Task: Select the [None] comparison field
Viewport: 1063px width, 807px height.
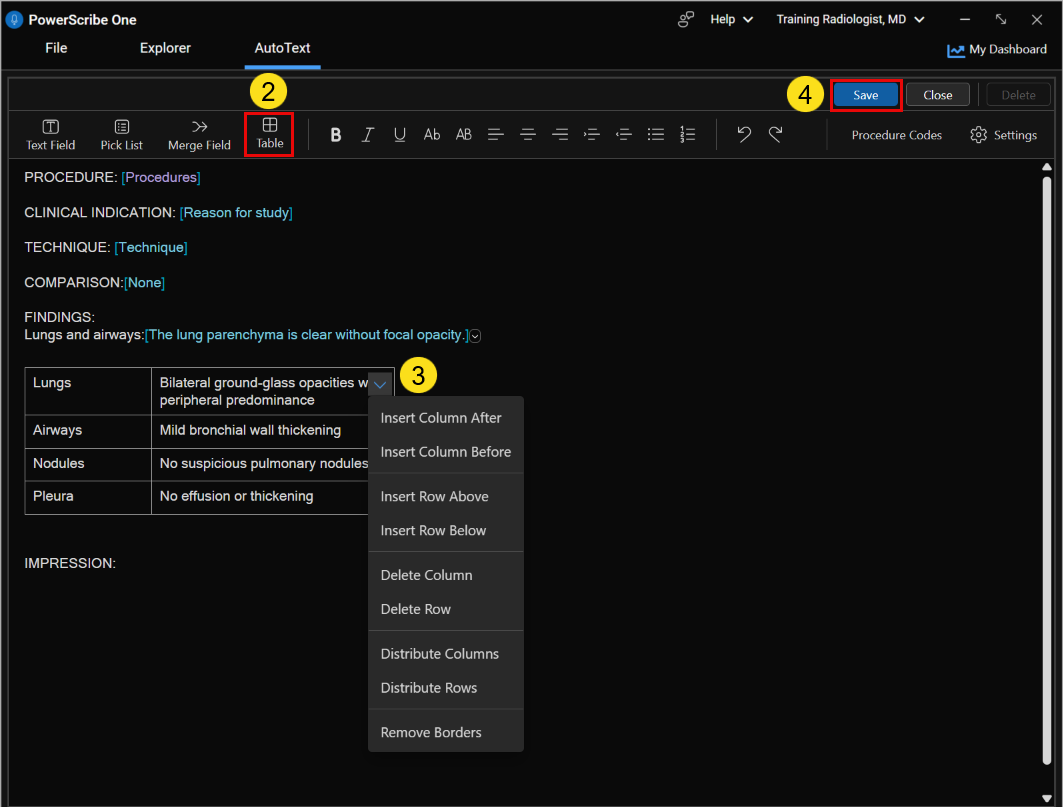Action: [x=144, y=283]
